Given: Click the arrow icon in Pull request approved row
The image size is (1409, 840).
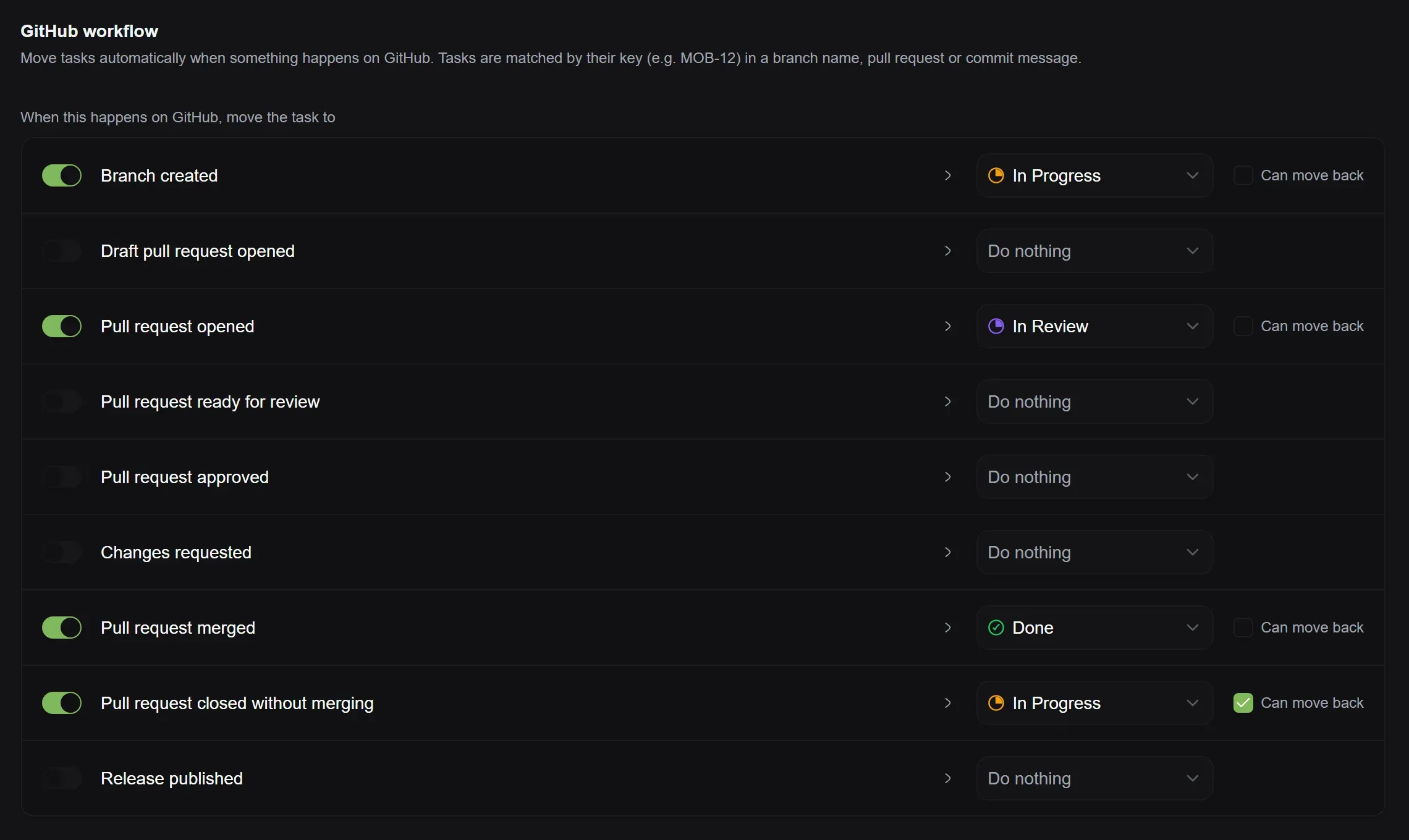Looking at the screenshot, I should pyautogui.click(x=948, y=477).
